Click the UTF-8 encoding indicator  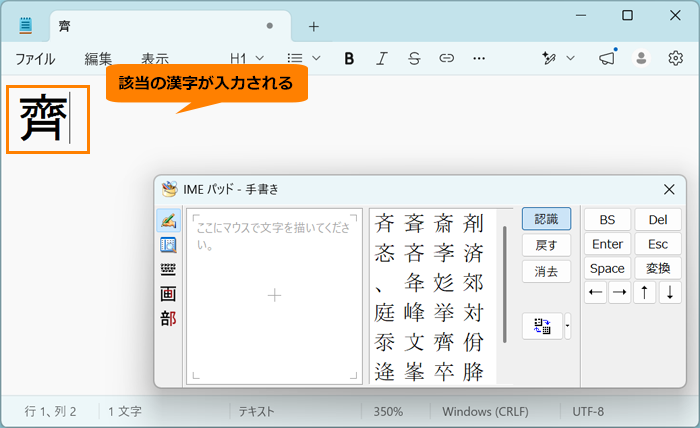(x=588, y=411)
